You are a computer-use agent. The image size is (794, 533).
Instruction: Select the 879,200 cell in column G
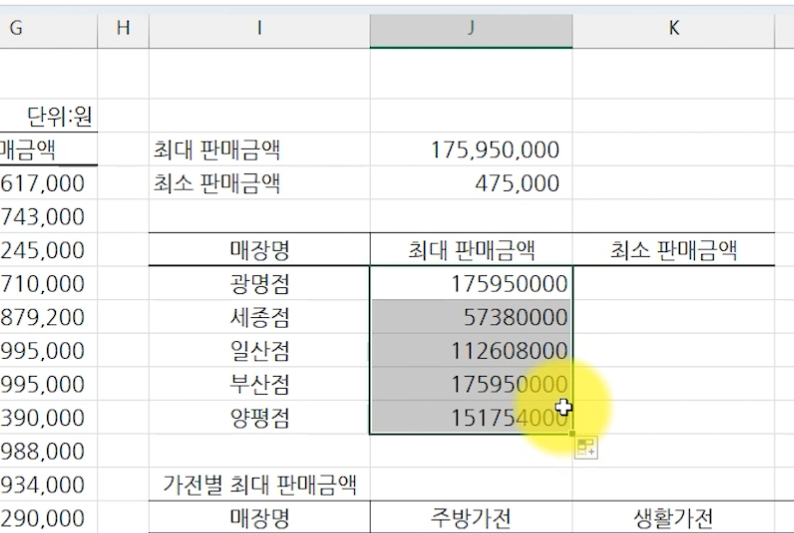tap(49, 317)
